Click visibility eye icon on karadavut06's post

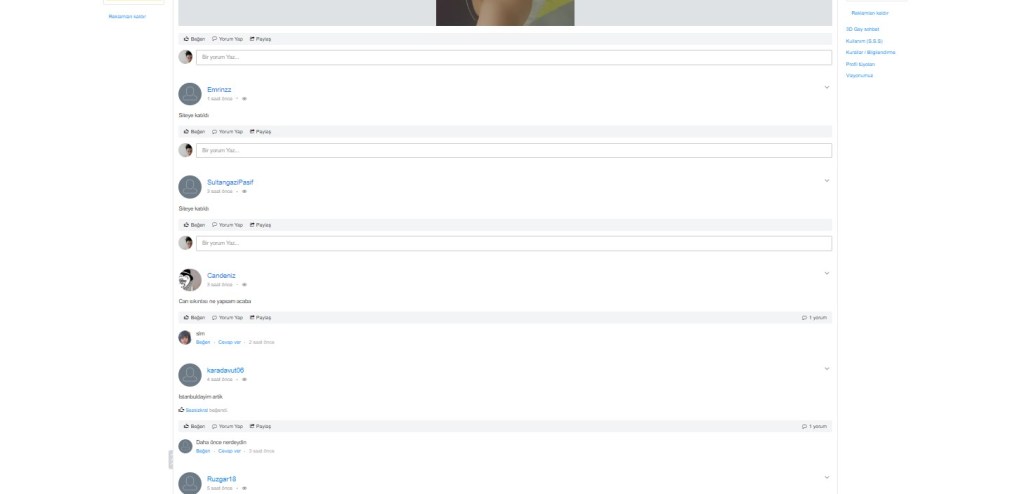click(x=244, y=380)
